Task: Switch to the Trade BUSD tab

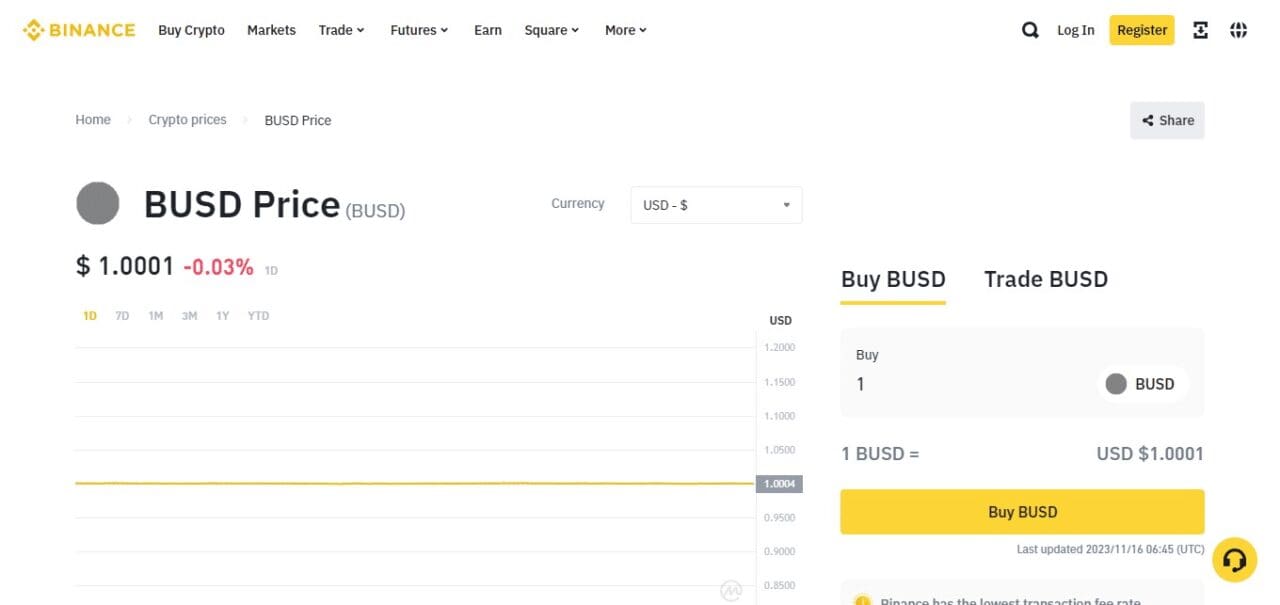Action: (x=1046, y=279)
